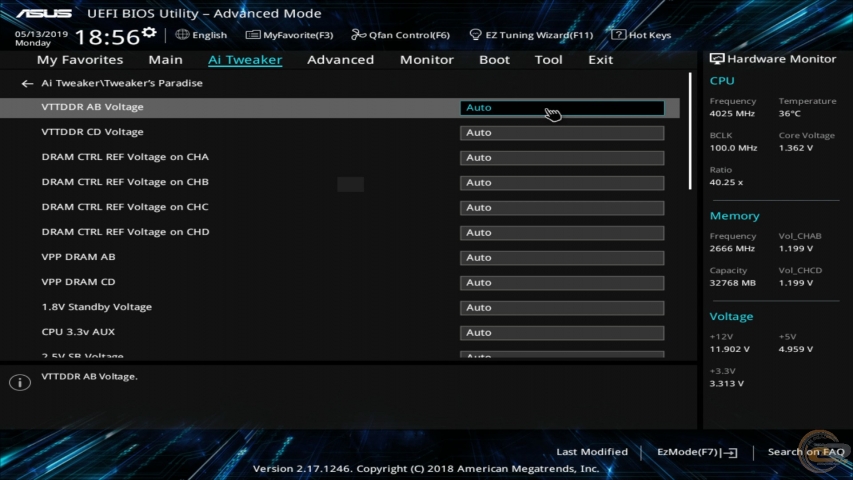Screen dimensions: 853x480
Task: Select the Ai Tweaker tab
Action: point(245,59)
